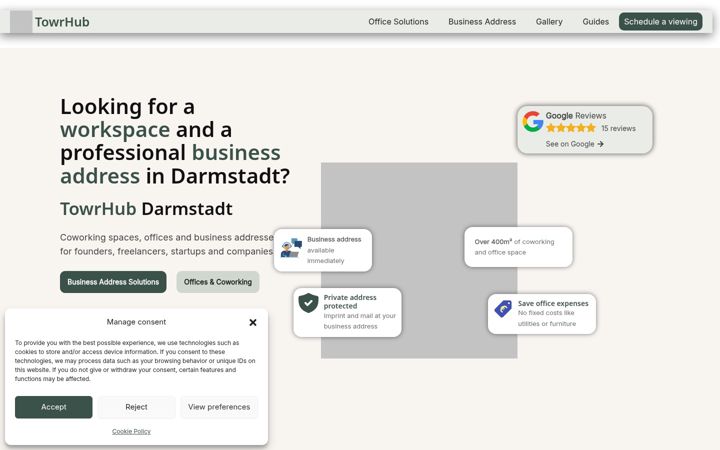Close the Manage consent dialog
This screenshot has width=720, height=450.
click(253, 323)
